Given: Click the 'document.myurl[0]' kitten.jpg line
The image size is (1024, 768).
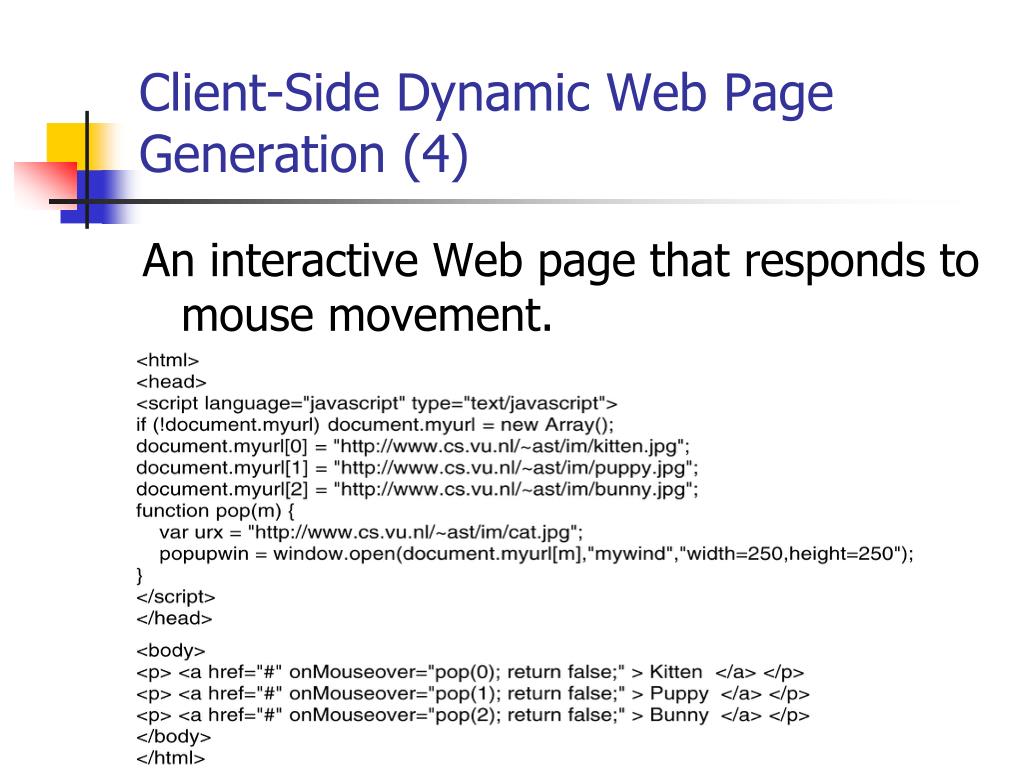Looking at the screenshot, I should (413, 447).
